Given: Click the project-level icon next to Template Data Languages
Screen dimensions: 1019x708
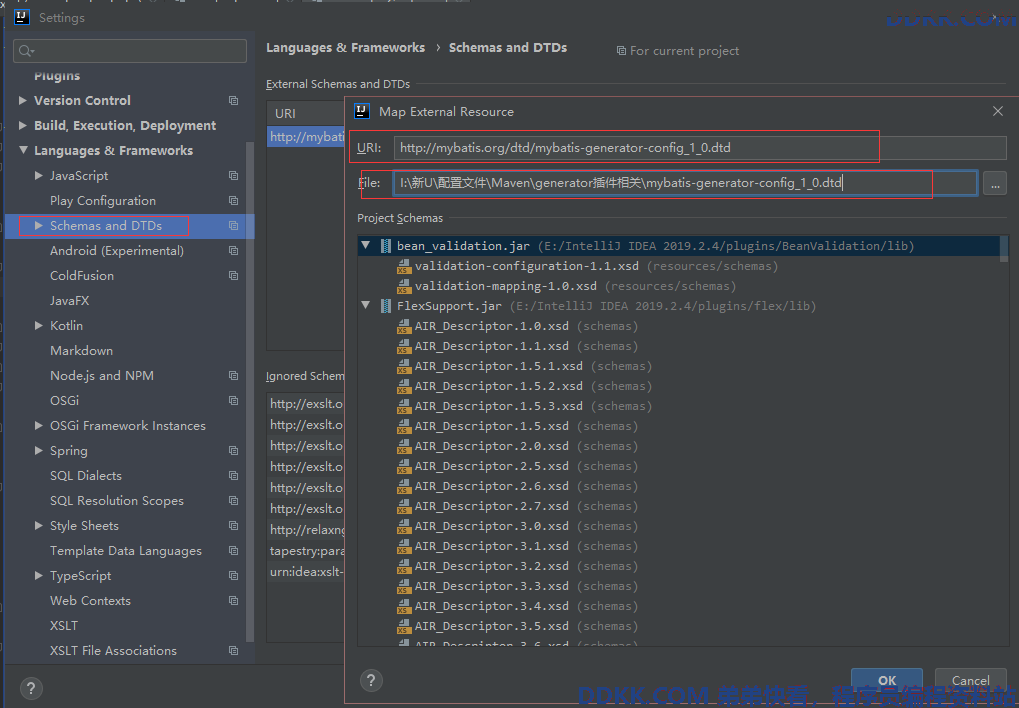Looking at the screenshot, I should tap(233, 551).
